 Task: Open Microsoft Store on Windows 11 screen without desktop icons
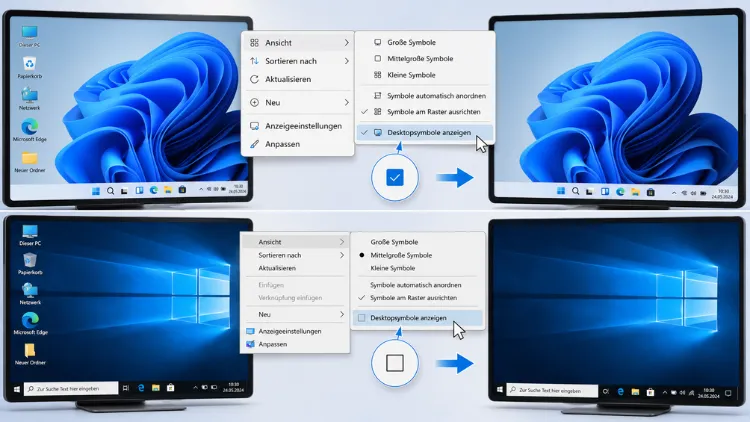point(650,192)
